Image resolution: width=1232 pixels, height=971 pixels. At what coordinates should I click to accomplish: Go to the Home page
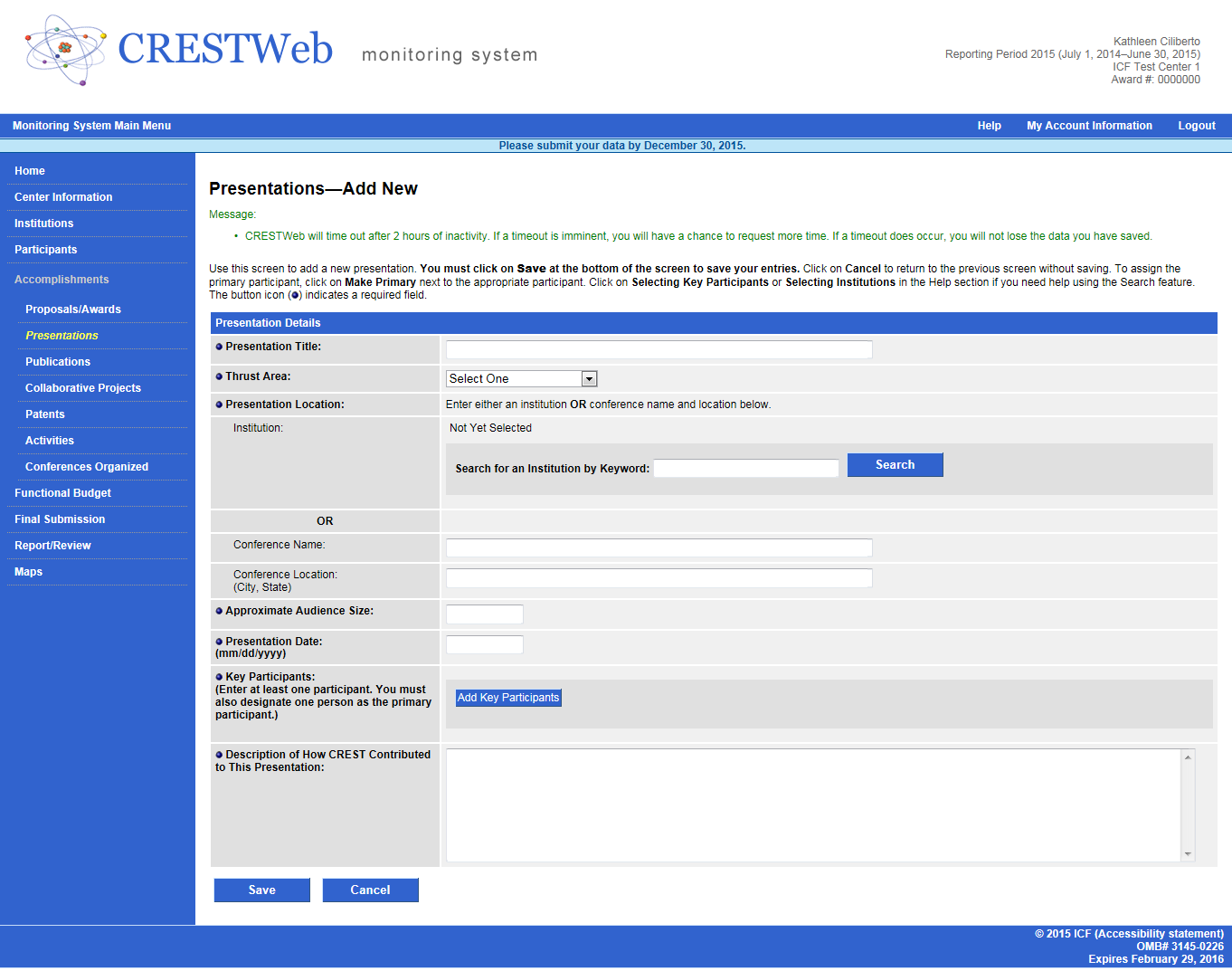pyautogui.click(x=30, y=171)
